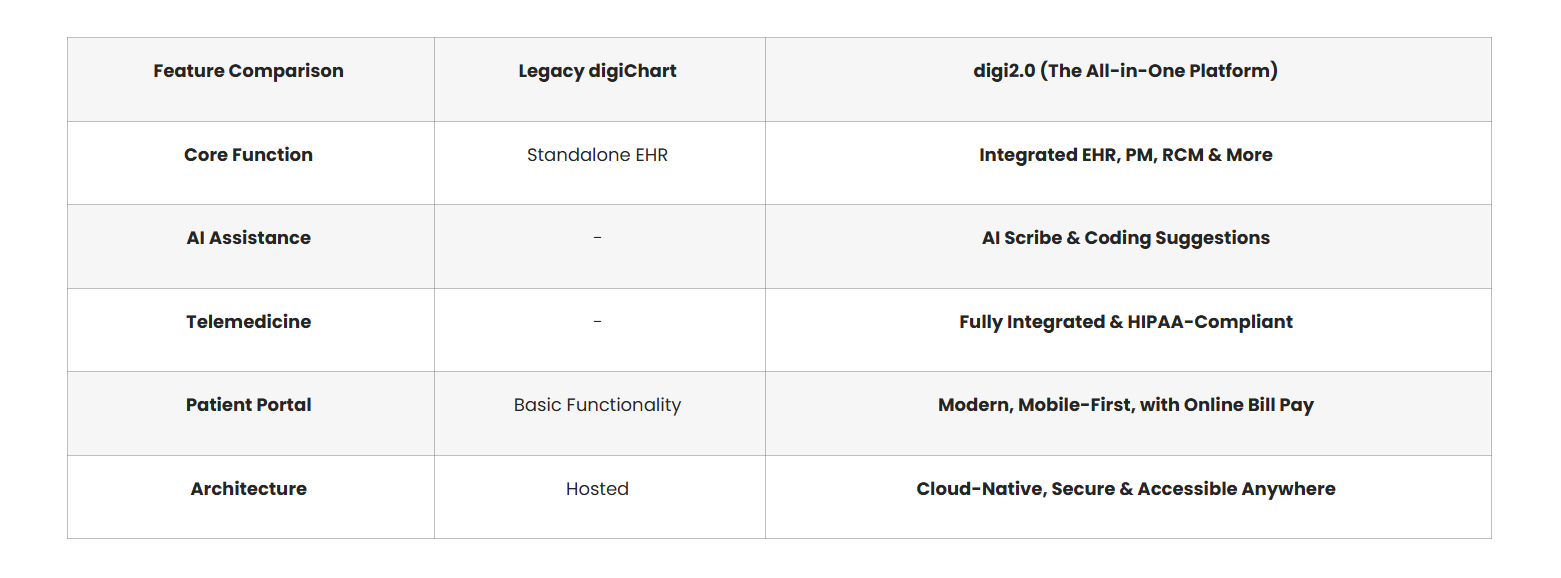The image size is (1561, 578).
Task: Click the dash in the AI Assistance row
Action: coord(597,238)
